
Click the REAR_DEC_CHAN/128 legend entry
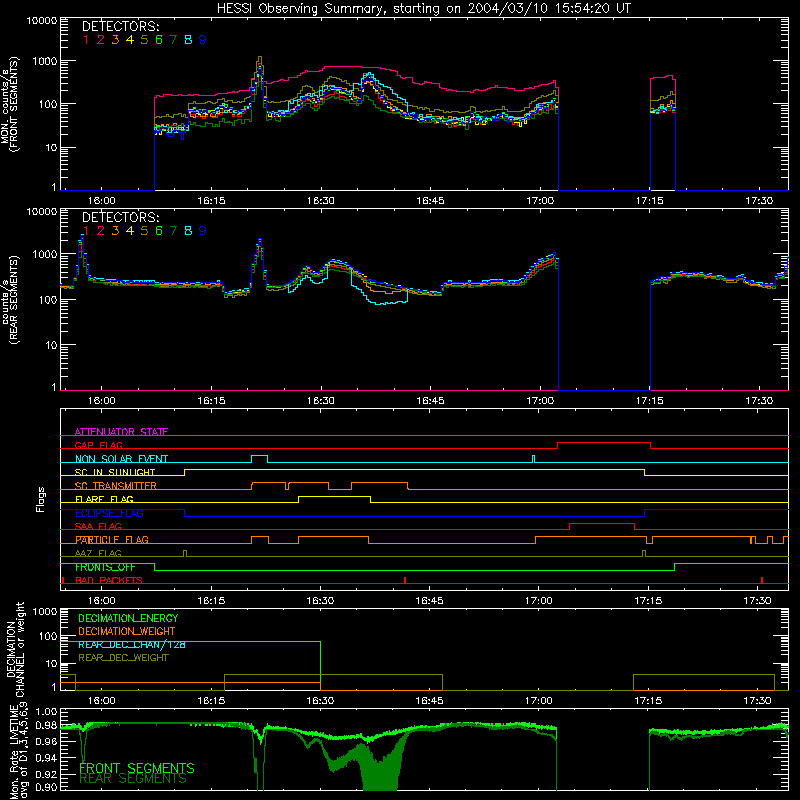132,644
